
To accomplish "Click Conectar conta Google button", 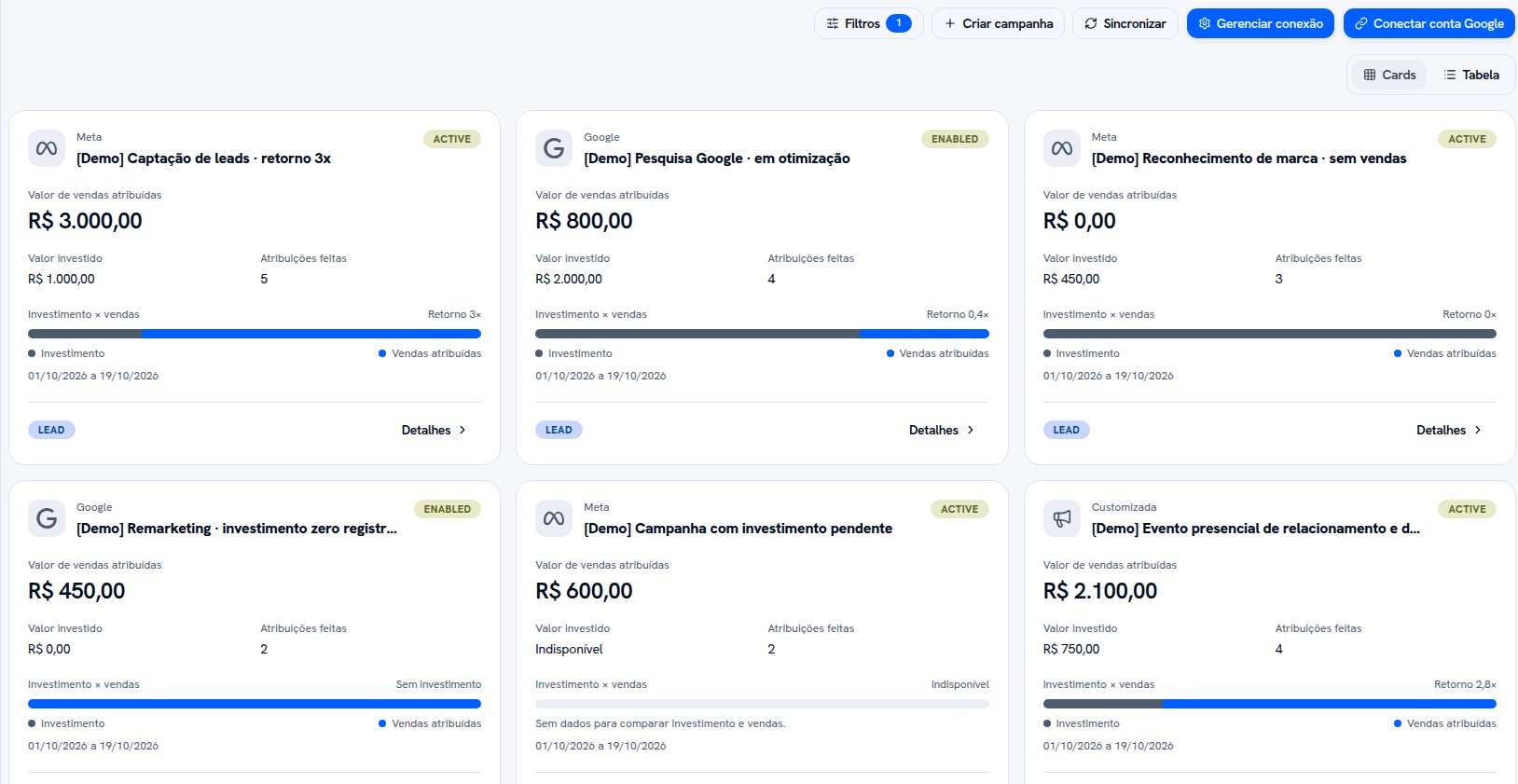I will [x=1428, y=23].
